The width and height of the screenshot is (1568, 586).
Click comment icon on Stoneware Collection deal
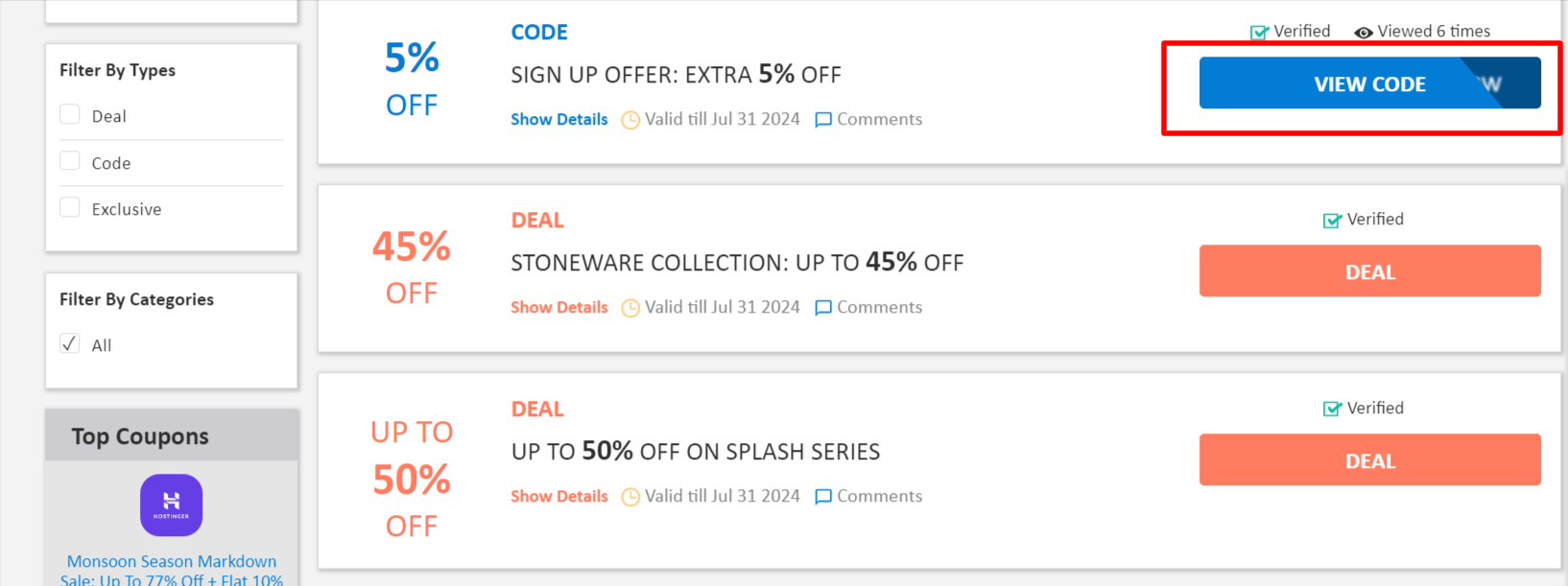(822, 308)
